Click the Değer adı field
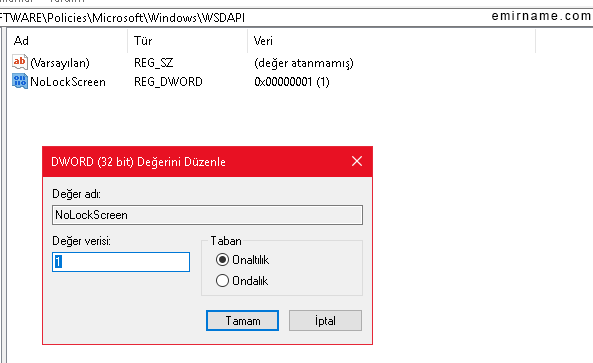 (x=207, y=215)
